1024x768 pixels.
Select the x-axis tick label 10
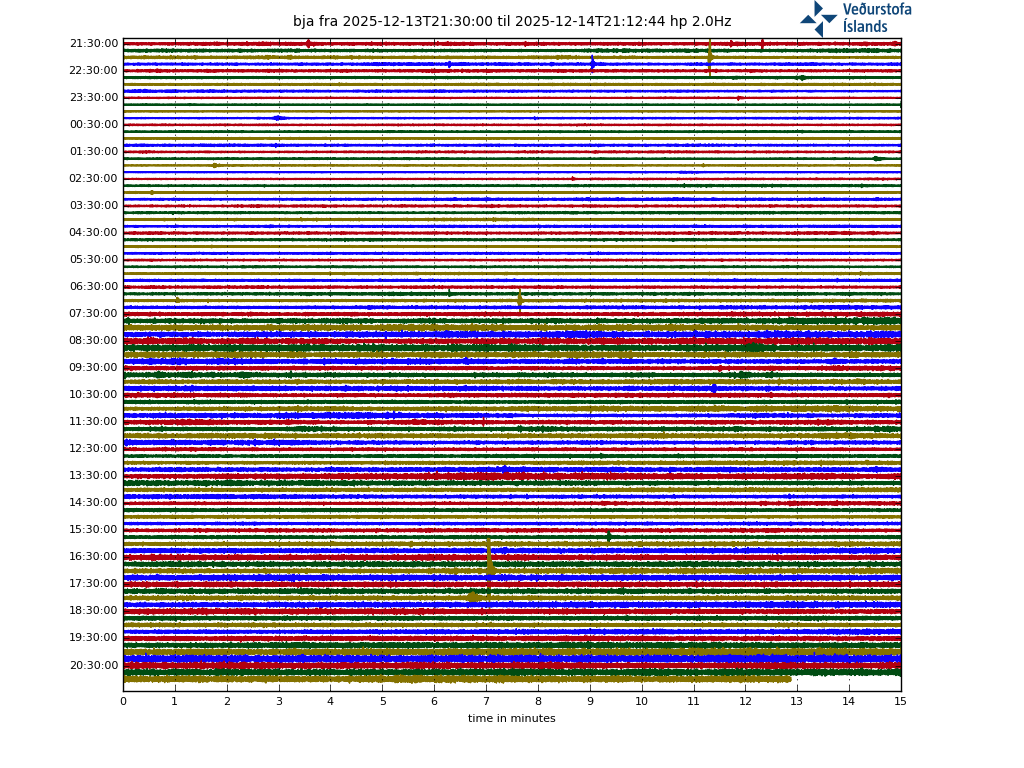point(641,702)
